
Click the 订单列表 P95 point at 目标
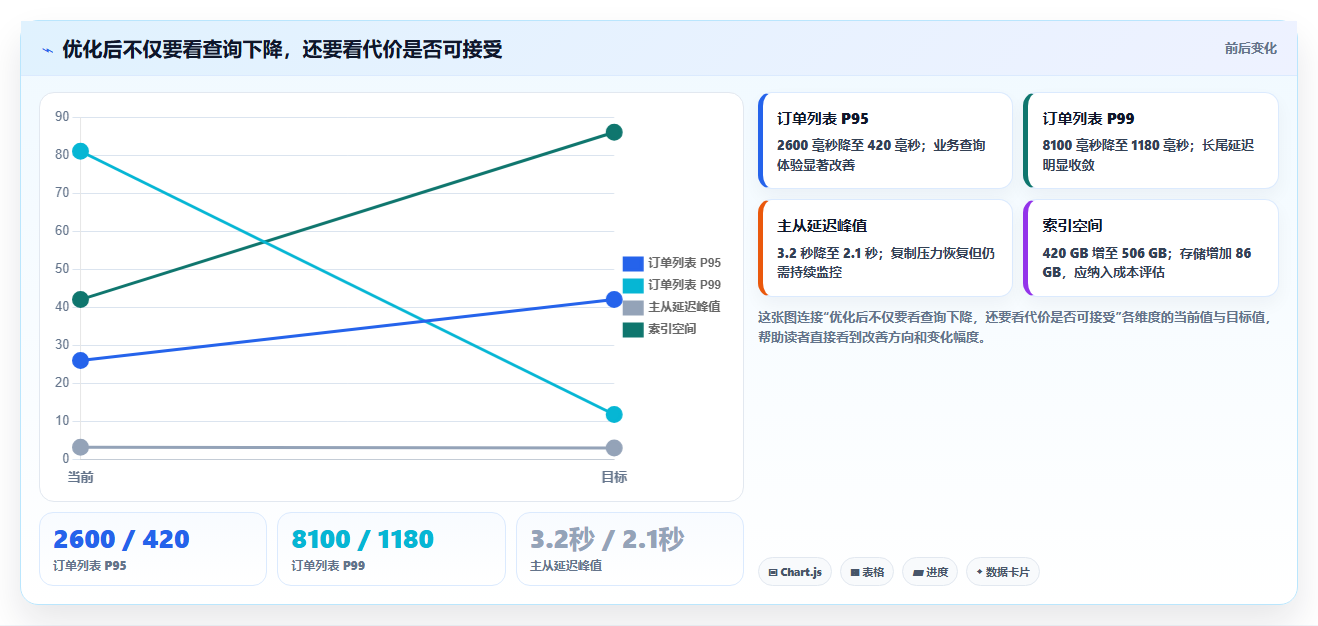point(614,299)
